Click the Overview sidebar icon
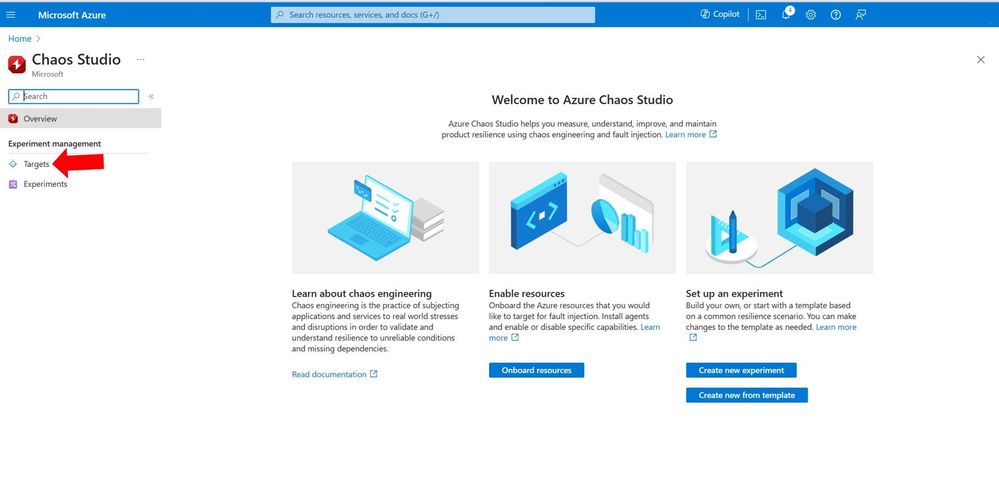The image size is (999, 490). click(x=13, y=119)
